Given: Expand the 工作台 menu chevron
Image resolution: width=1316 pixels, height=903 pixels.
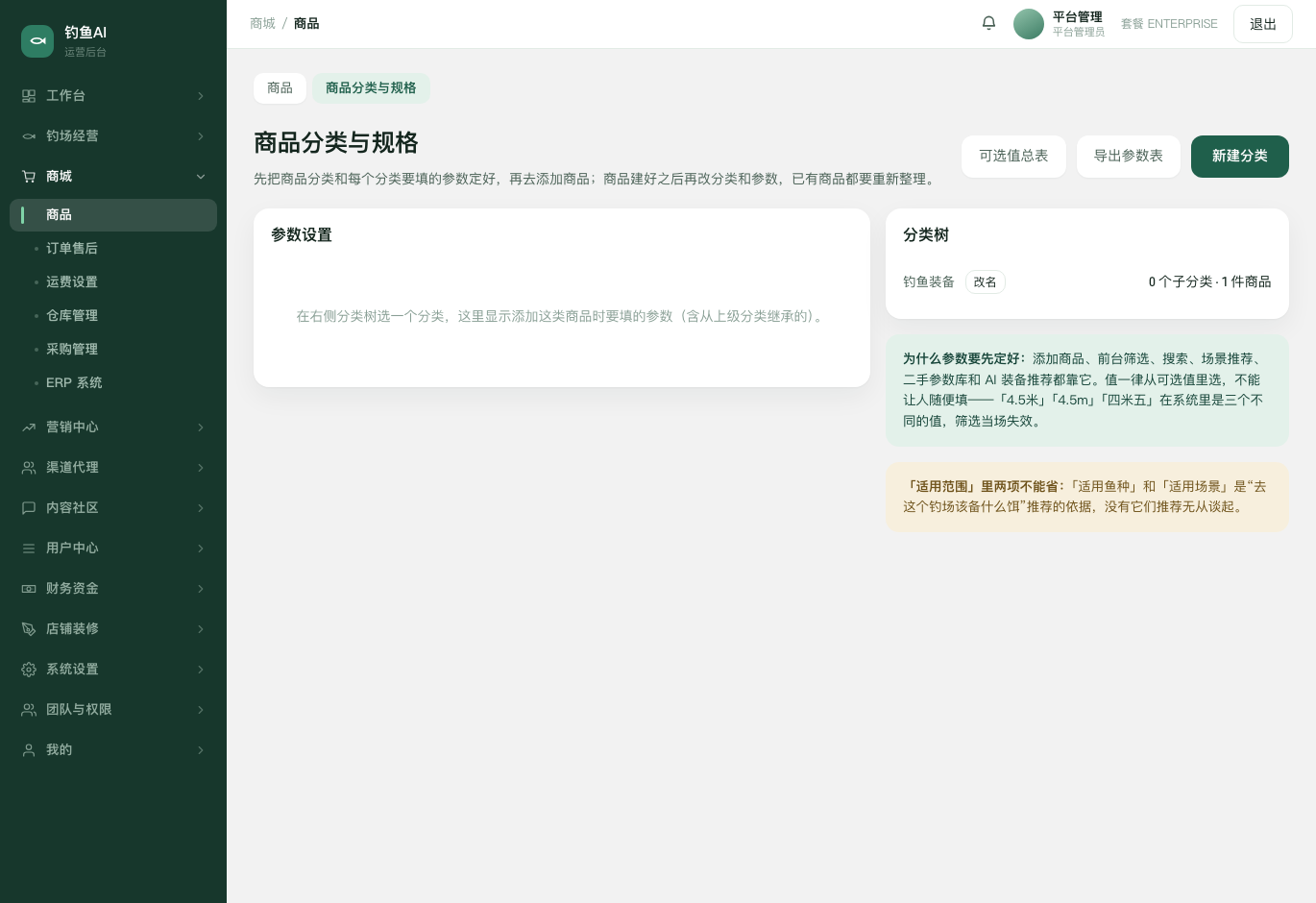Looking at the screenshot, I should coord(201,96).
